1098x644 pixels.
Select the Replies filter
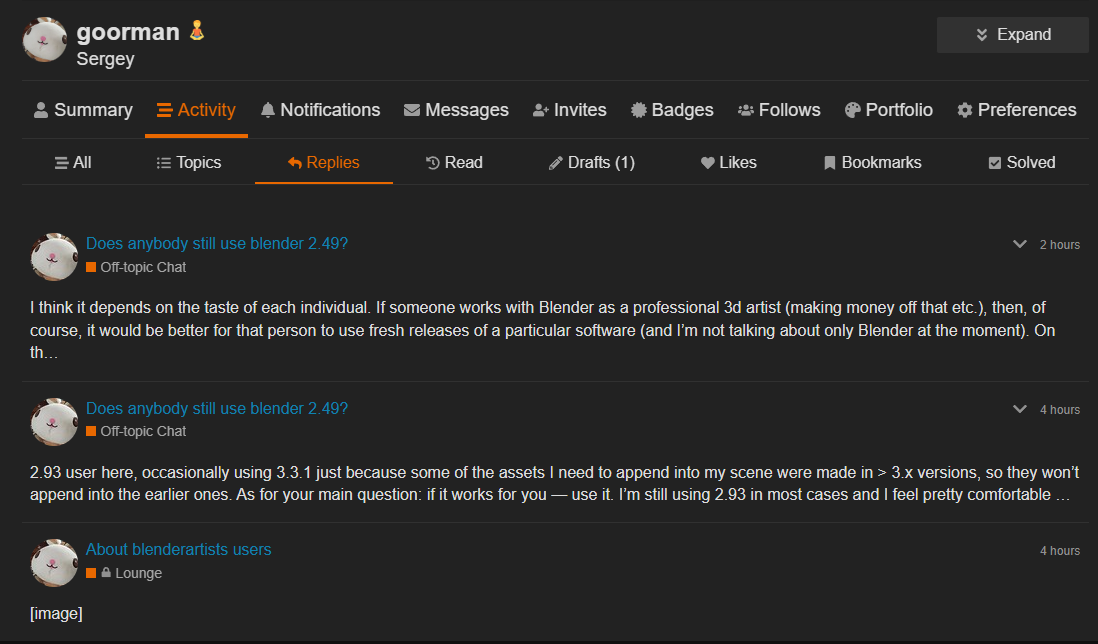(x=324, y=162)
